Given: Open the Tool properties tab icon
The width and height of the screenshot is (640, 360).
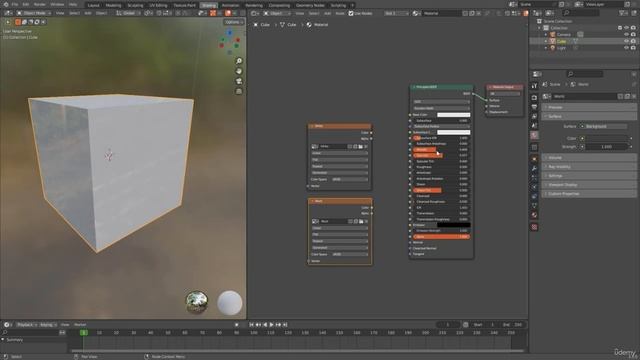Looking at the screenshot, I should tap(534, 86).
